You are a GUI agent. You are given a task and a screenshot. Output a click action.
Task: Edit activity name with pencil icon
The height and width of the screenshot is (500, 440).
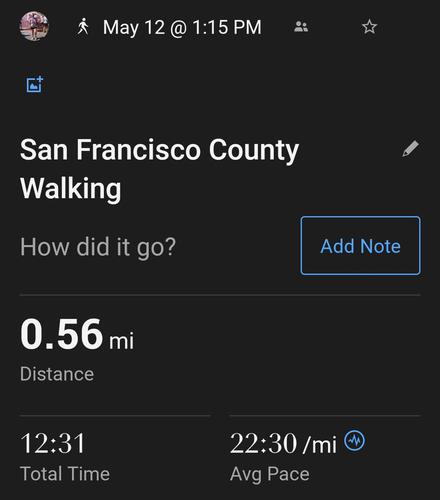click(411, 149)
